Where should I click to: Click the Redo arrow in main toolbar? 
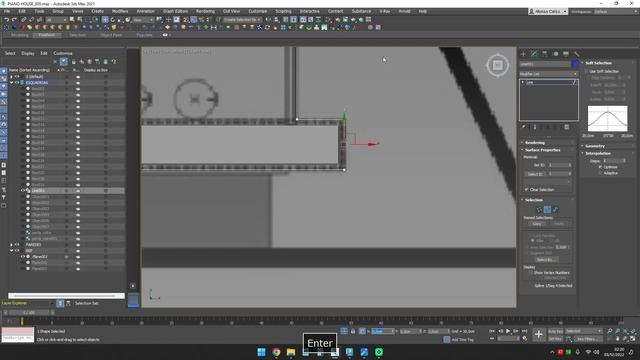coord(14,20)
